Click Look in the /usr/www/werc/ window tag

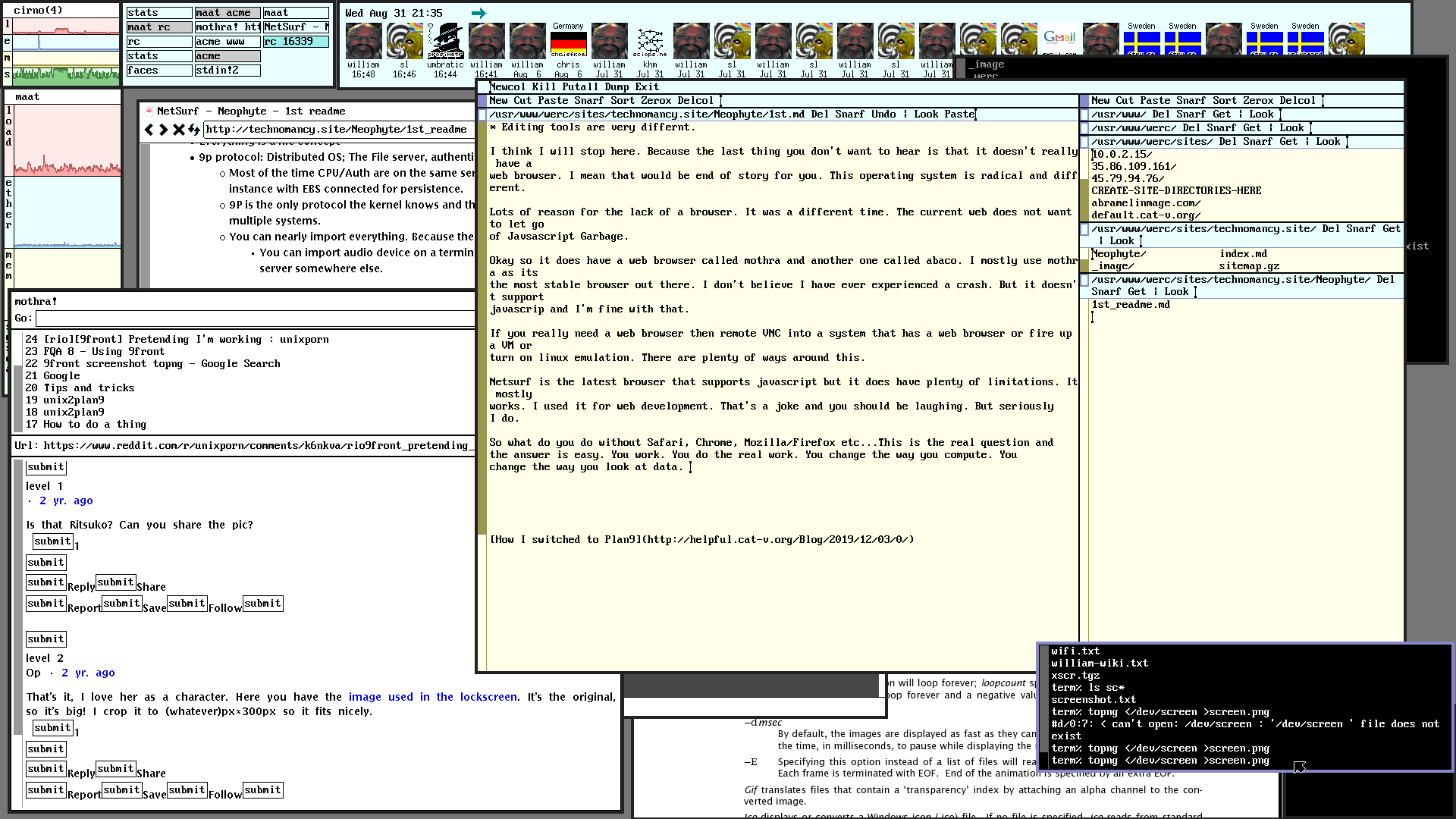tap(1291, 128)
